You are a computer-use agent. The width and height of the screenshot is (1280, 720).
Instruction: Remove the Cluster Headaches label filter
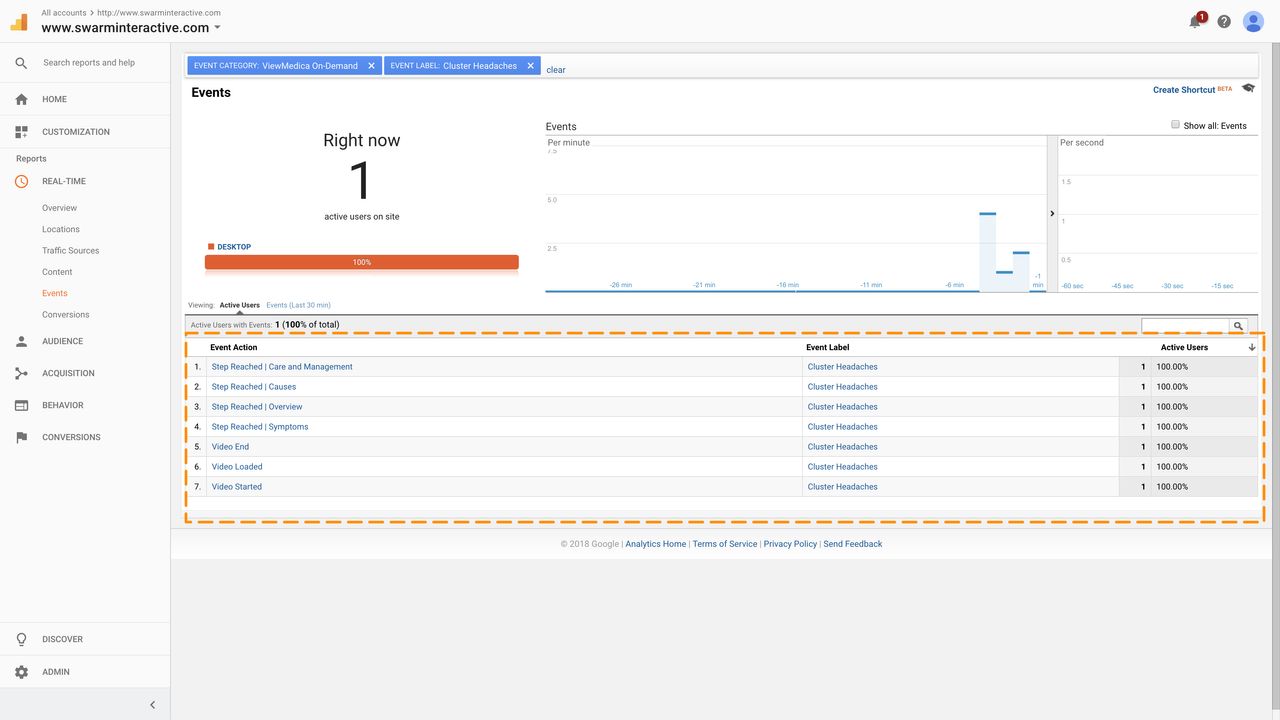tap(530, 66)
